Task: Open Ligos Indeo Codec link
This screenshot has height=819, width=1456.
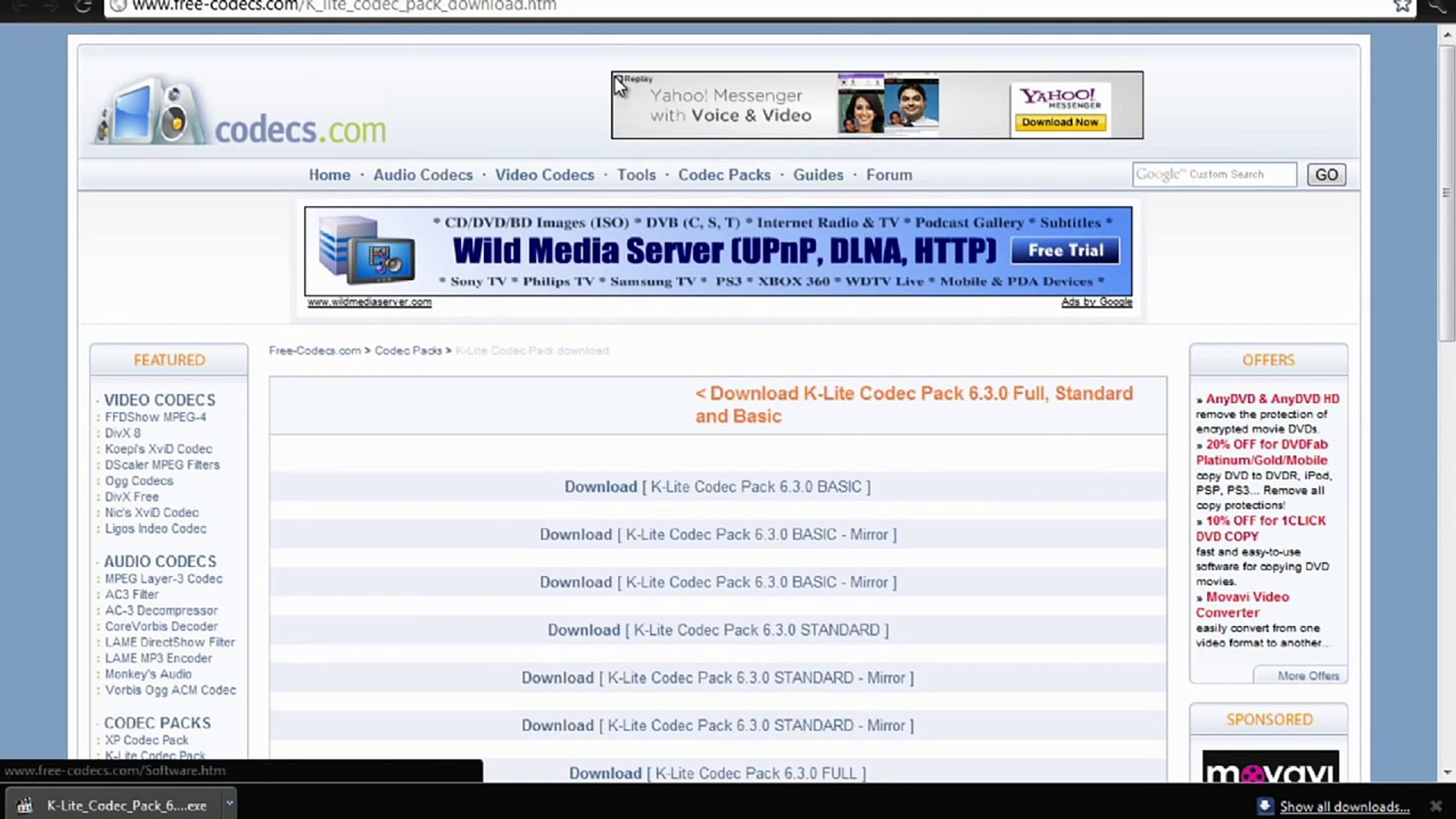Action: pyautogui.click(x=155, y=529)
